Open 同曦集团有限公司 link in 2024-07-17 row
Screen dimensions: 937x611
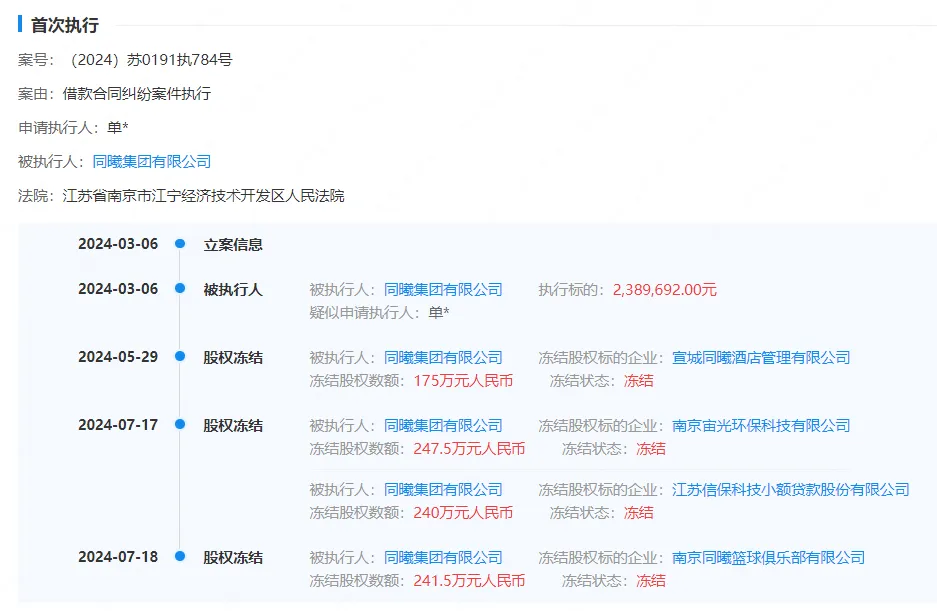click(x=443, y=426)
